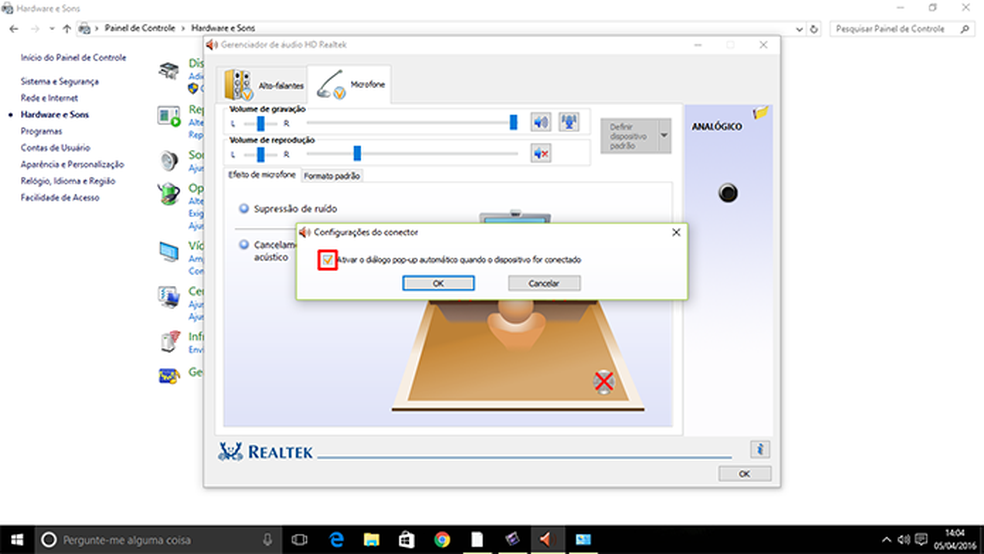Open Contas de Usuário link
Screen dimensions: 984x554
pyautogui.click(x=55, y=147)
